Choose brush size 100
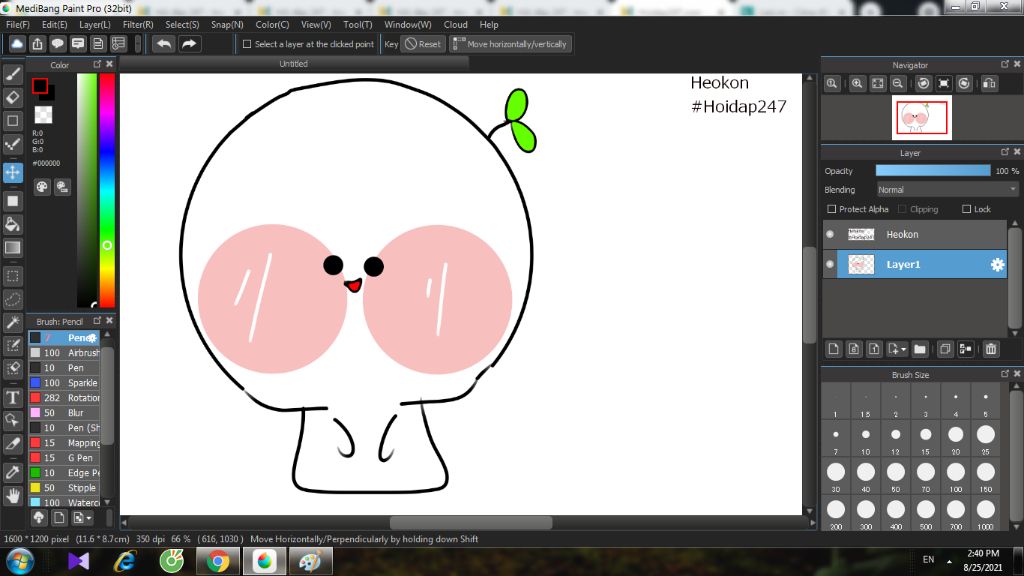The width and height of the screenshot is (1024, 576). tap(955, 475)
